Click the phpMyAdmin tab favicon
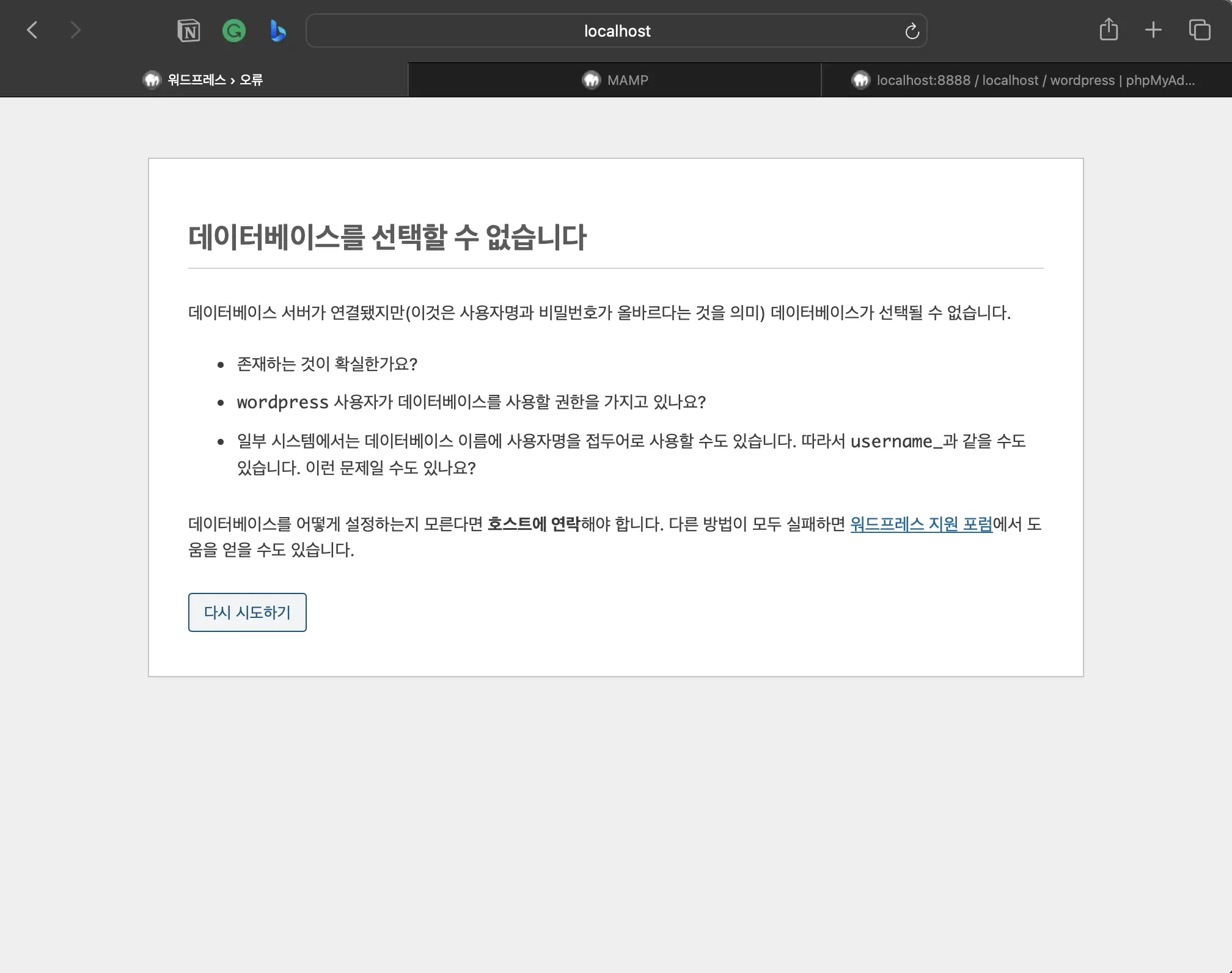This screenshot has width=1232, height=973. pos(861,79)
